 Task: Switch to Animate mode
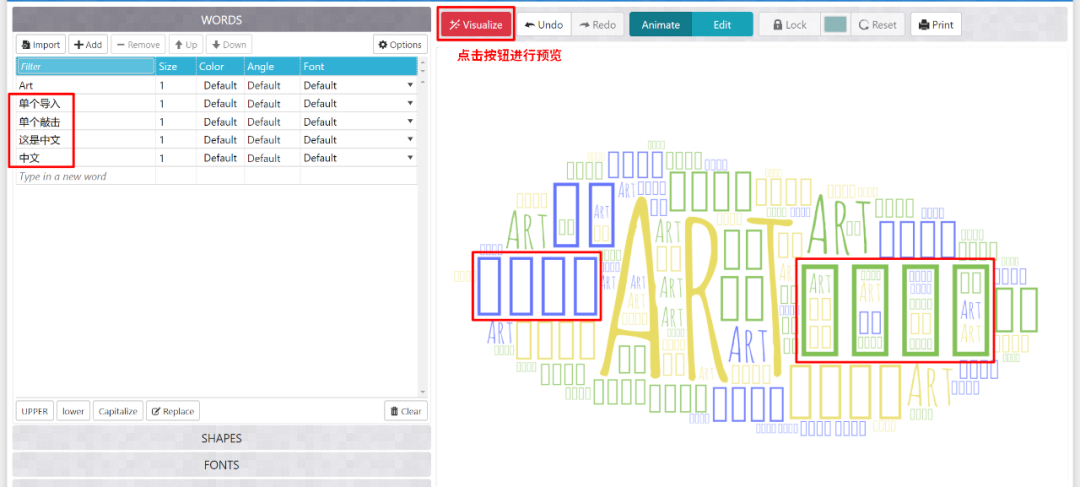pyautogui.click(x=661, y=25)
